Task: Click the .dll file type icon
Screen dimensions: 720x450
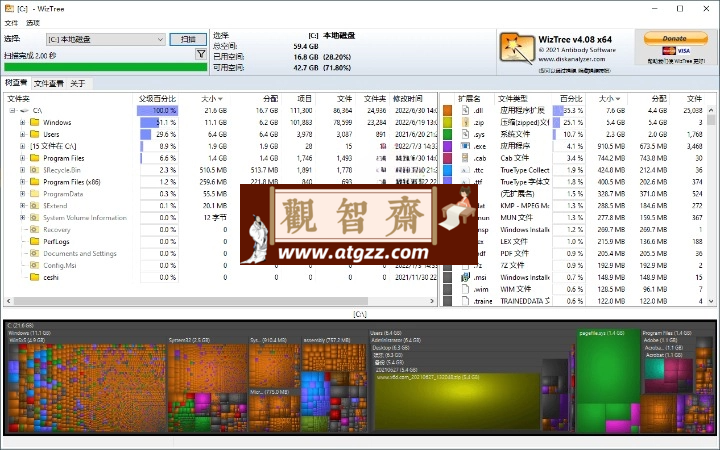Action: 465,110
